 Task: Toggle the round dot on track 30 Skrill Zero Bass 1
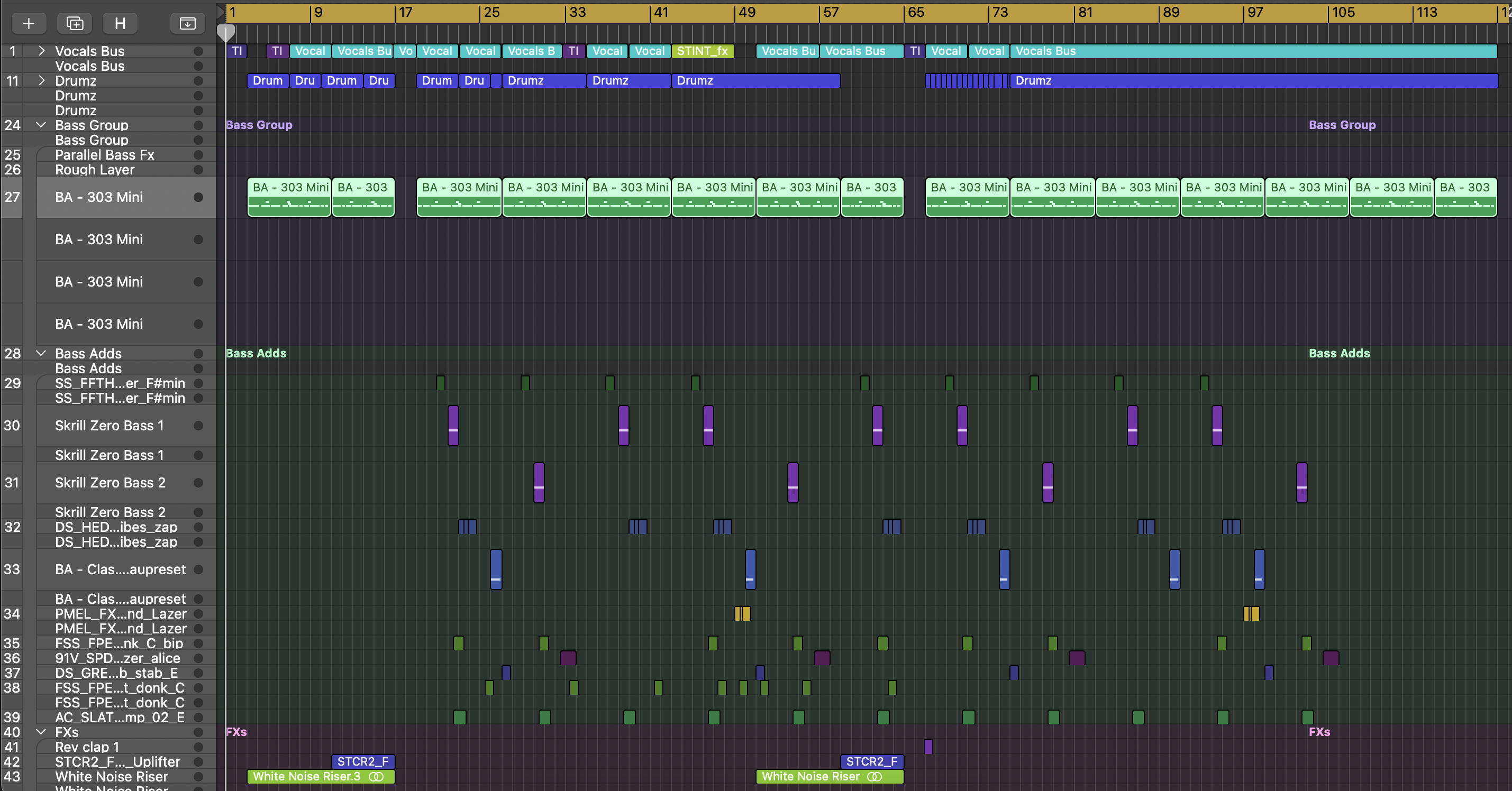[x=198, y=426]
